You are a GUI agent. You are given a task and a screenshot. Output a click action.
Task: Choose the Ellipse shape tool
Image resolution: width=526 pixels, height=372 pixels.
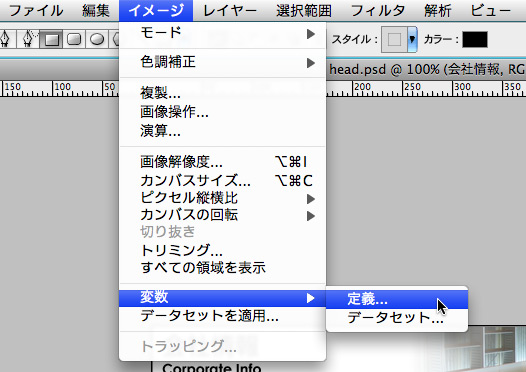(97, 39)
